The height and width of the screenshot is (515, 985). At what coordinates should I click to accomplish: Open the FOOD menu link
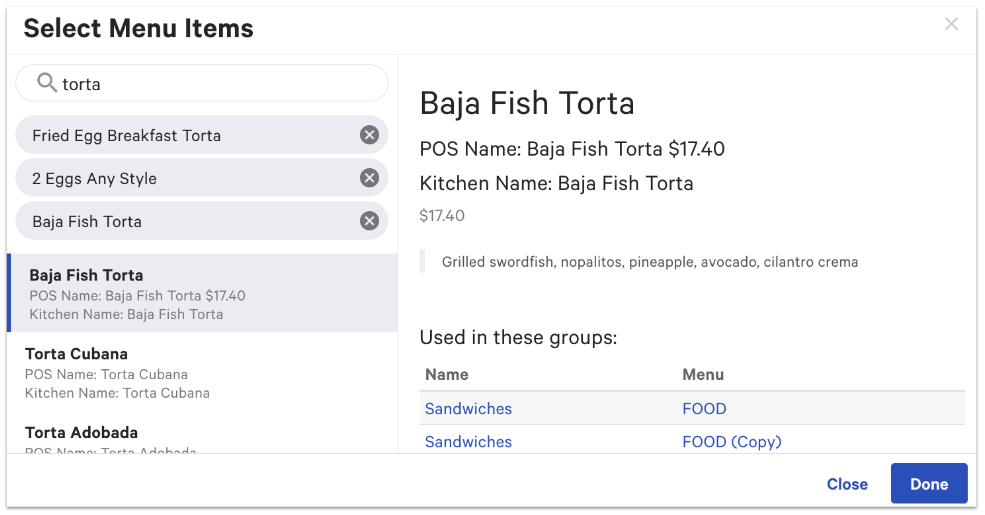tap(704, 408)
